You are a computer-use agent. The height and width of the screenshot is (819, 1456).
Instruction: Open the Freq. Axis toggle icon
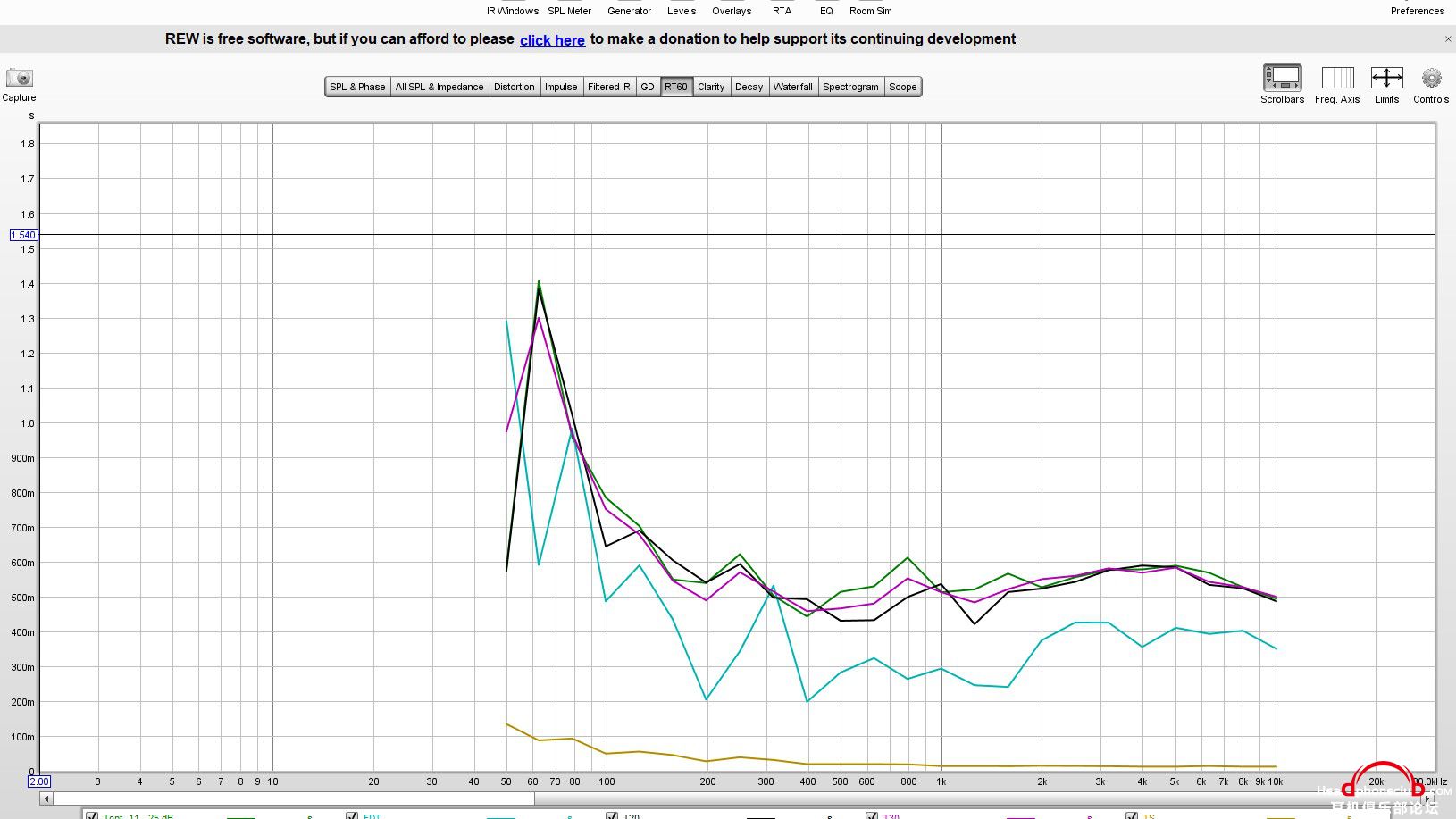click(x=1337, y=78)
